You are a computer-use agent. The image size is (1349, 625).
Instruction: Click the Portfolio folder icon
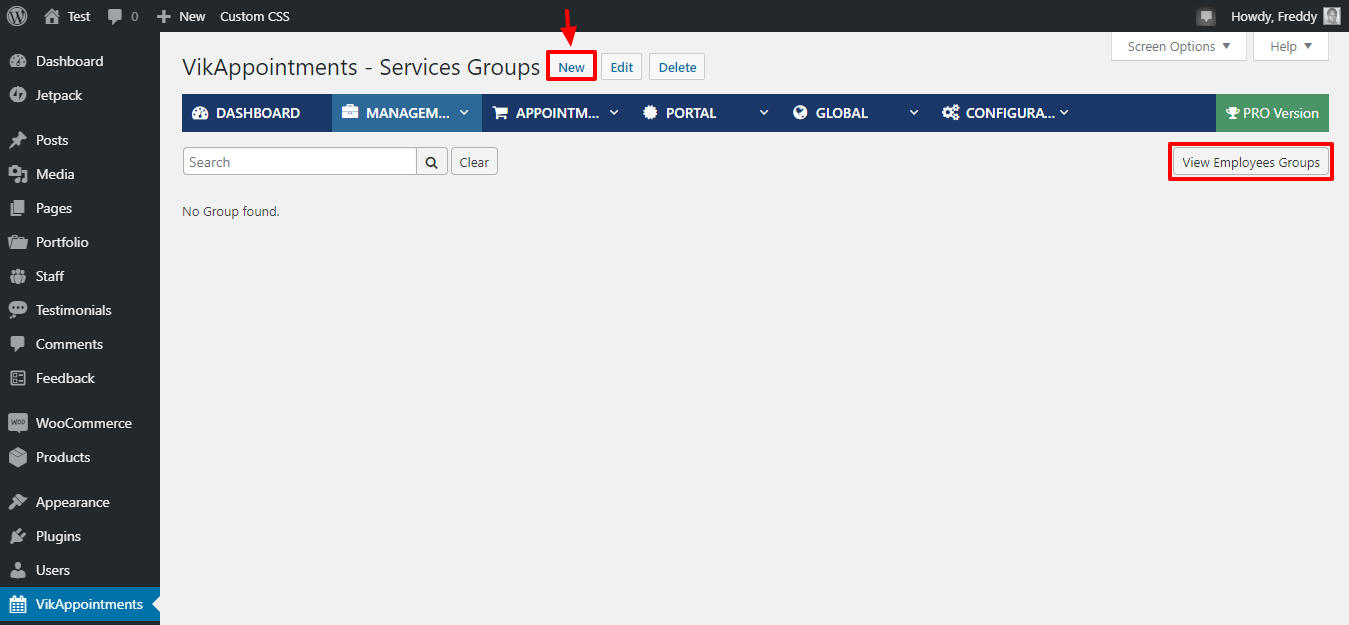tap(18, 242)
